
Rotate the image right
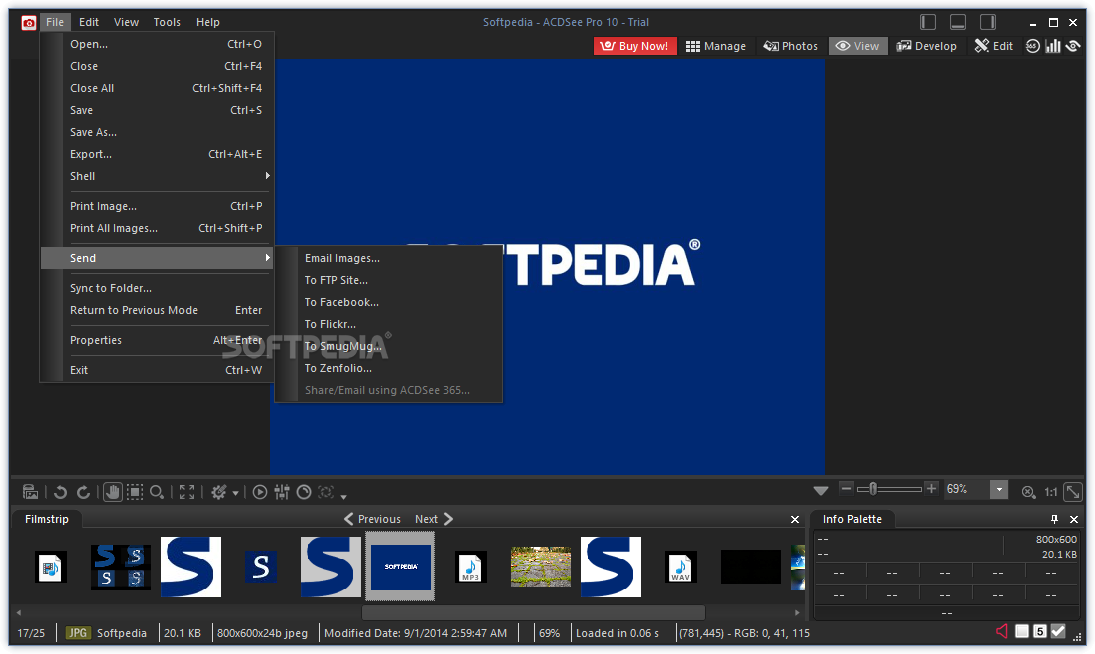pos(83,492)
